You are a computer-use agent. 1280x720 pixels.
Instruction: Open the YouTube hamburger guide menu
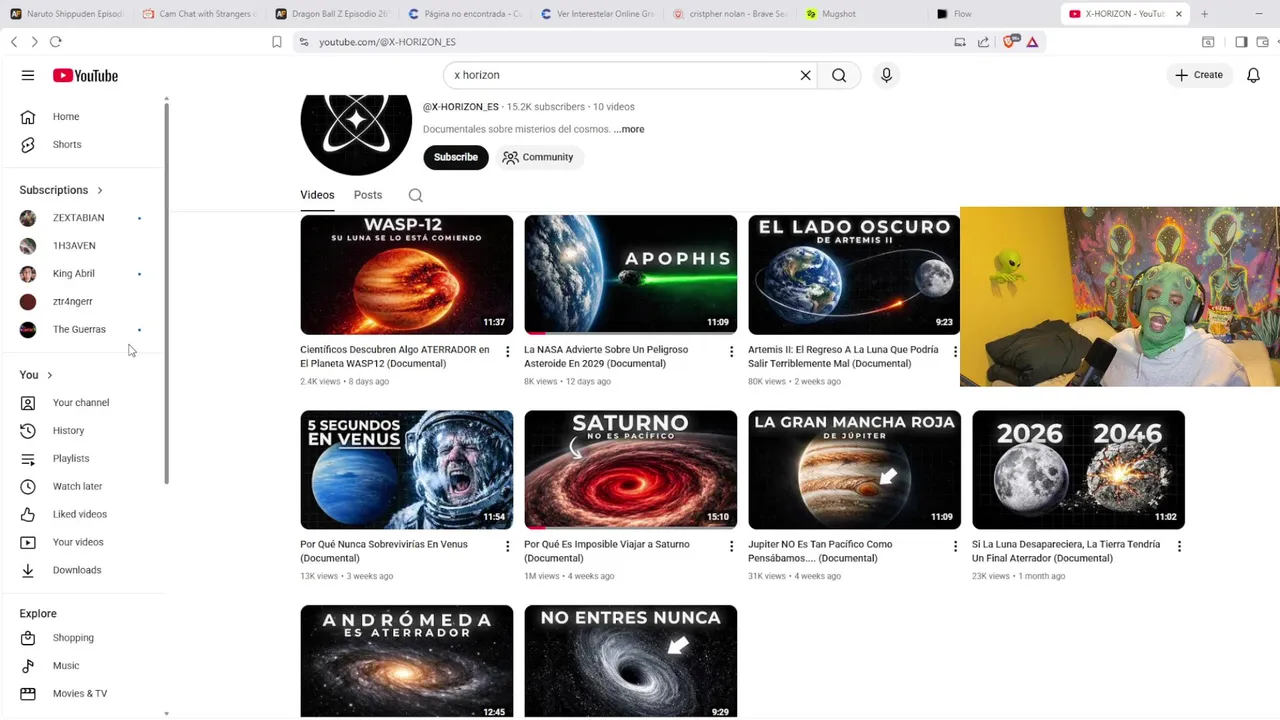pyautogui.click(x=28, y=75)
